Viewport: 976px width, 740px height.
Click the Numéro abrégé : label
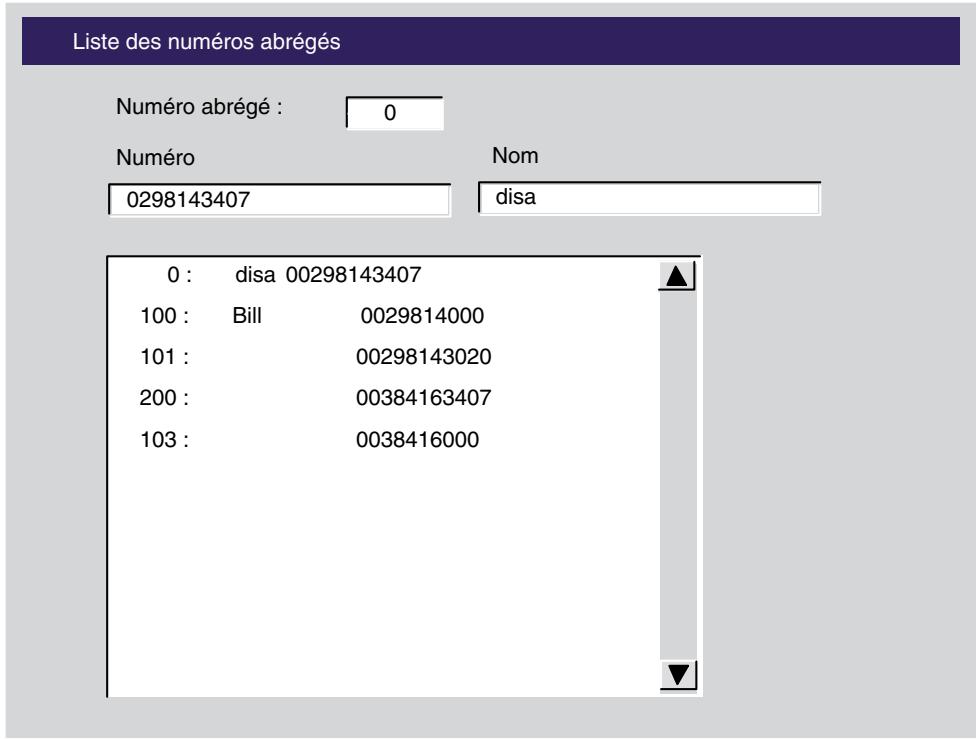tap(199, 107)
